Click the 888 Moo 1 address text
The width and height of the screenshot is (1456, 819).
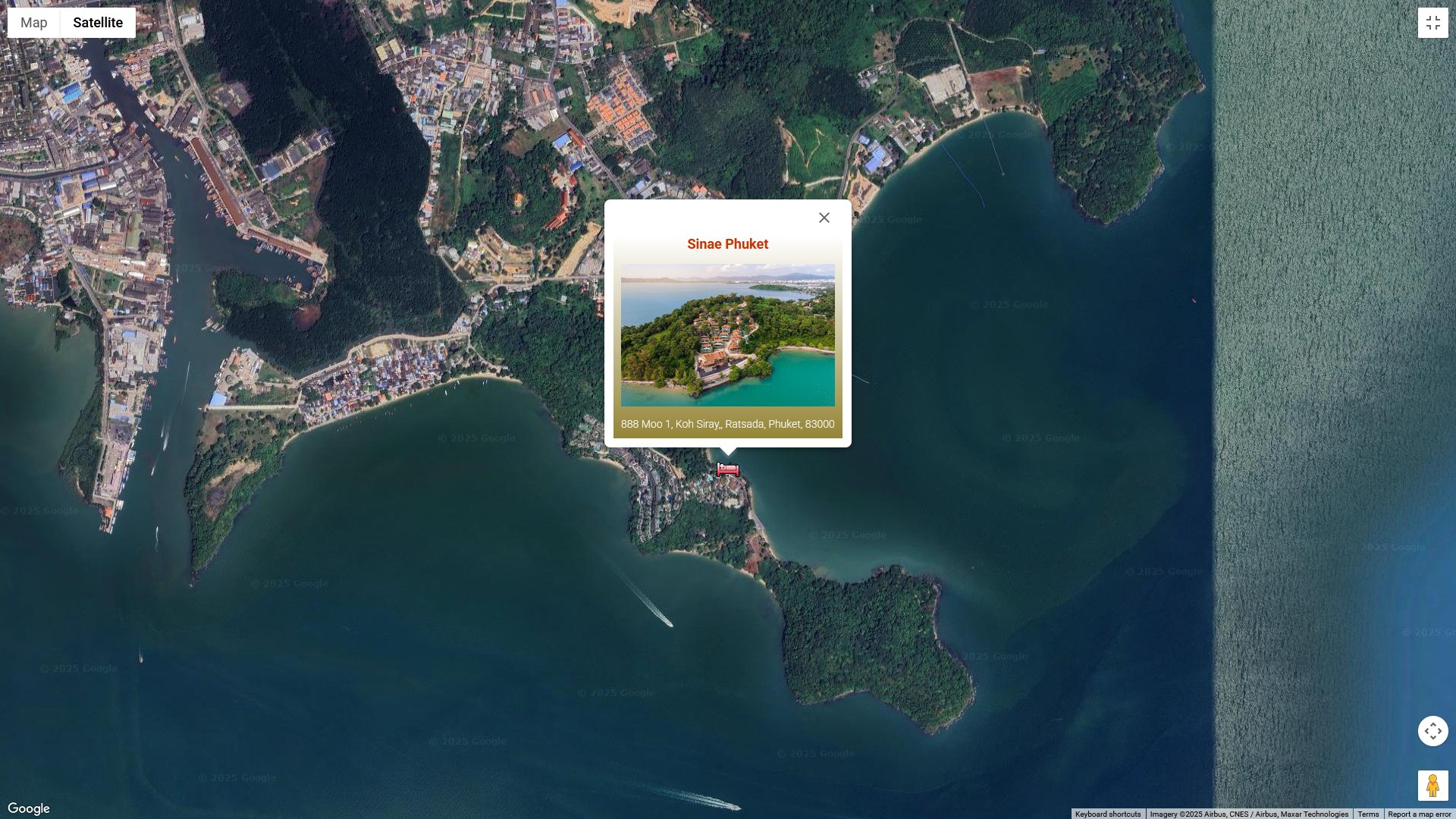[727, 424]
